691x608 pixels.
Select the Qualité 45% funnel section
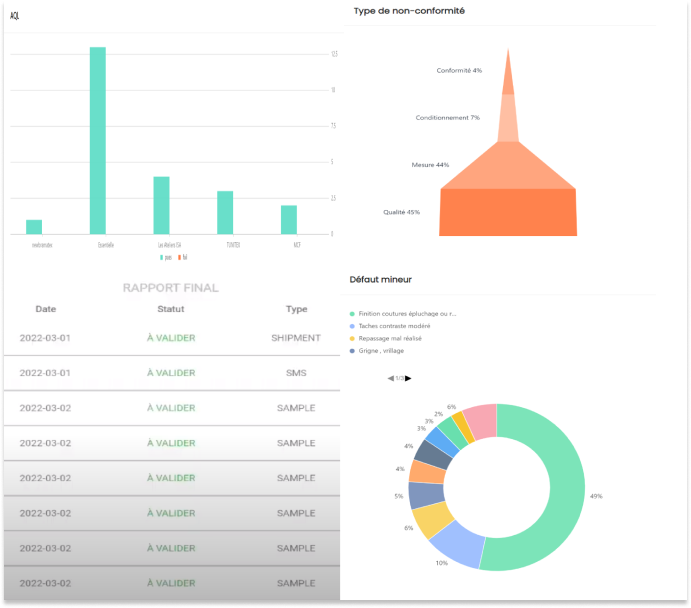point(508,212)
